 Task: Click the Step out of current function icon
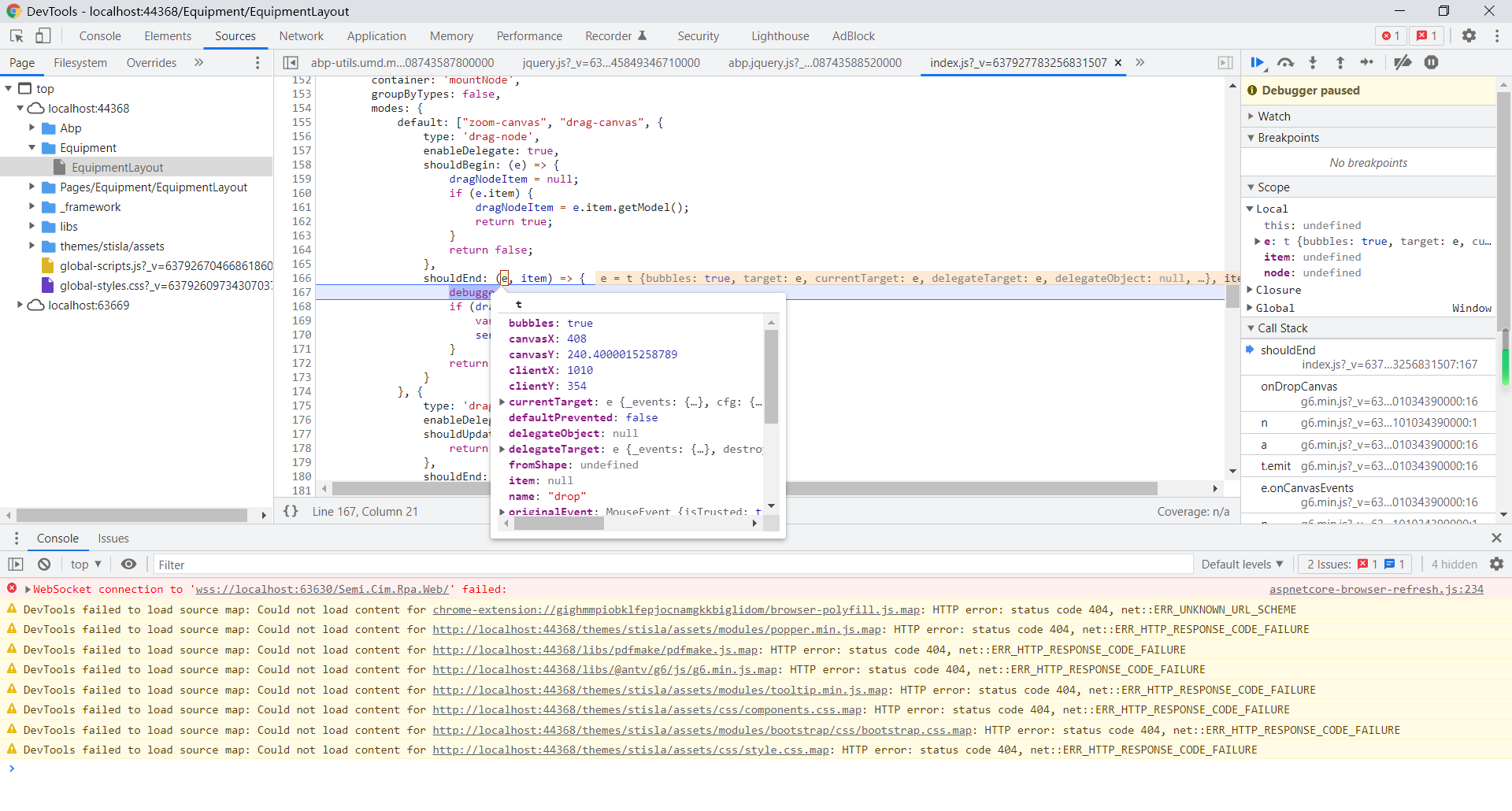point(1340,63)
